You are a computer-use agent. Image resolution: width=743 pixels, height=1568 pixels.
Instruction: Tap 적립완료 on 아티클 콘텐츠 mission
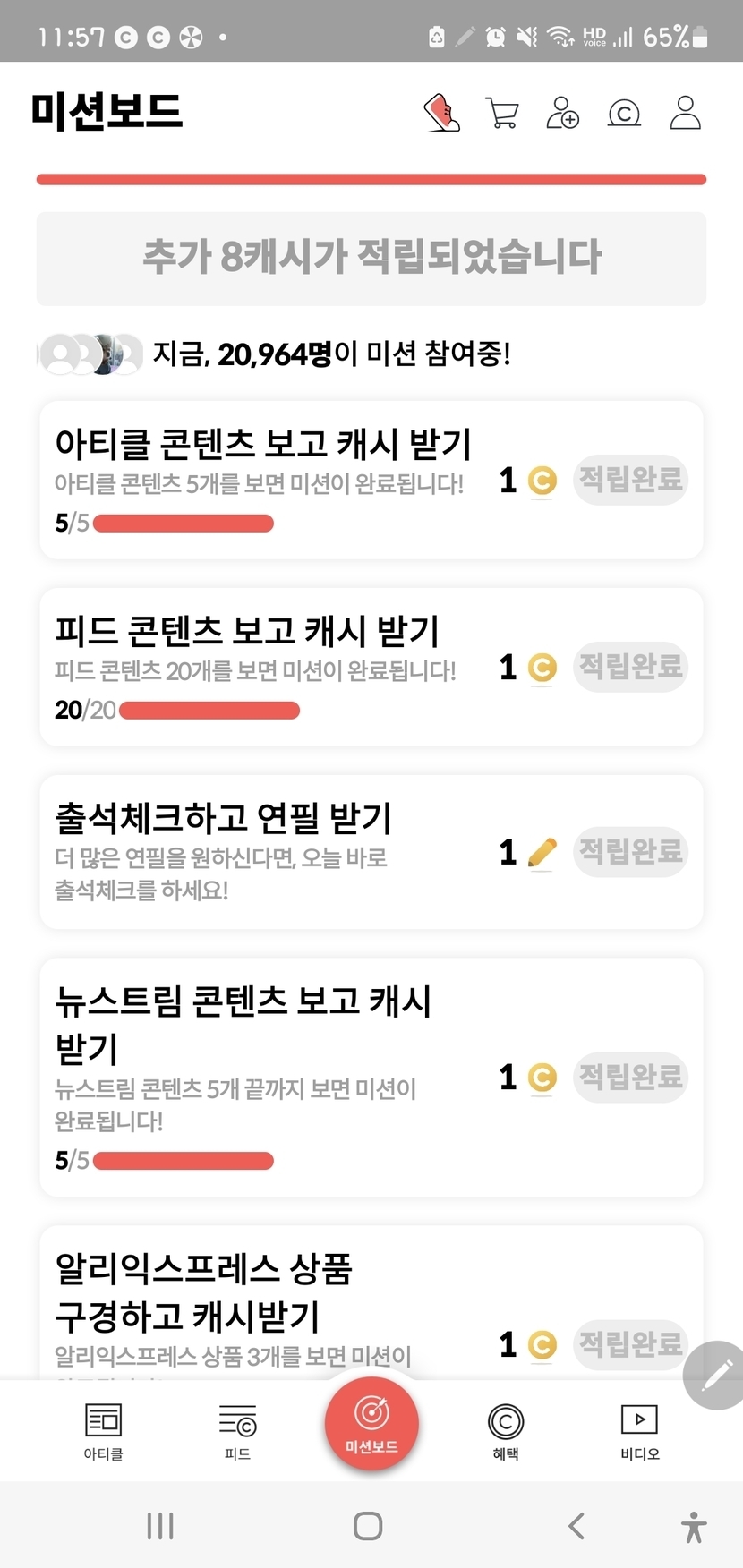[x=630, y=480]
